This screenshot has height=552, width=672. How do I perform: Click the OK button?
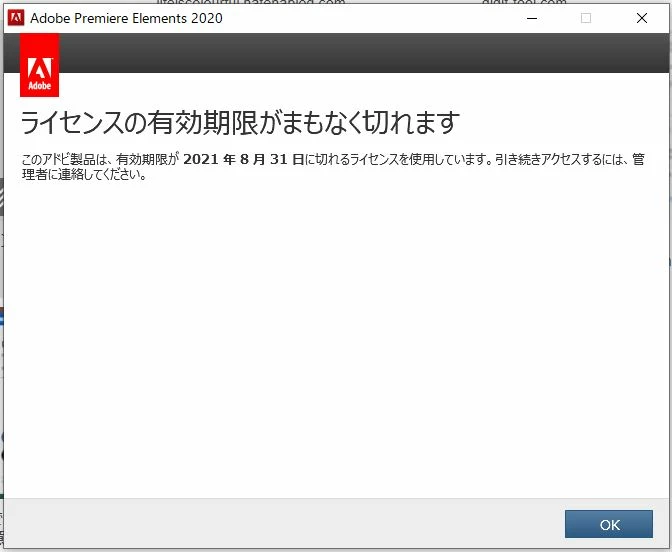click(x=609, y=524)
